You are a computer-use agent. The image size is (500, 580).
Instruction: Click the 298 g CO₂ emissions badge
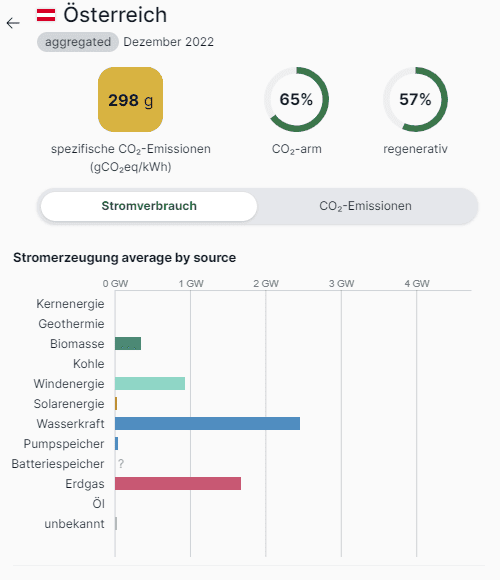(x=131, y=100)
